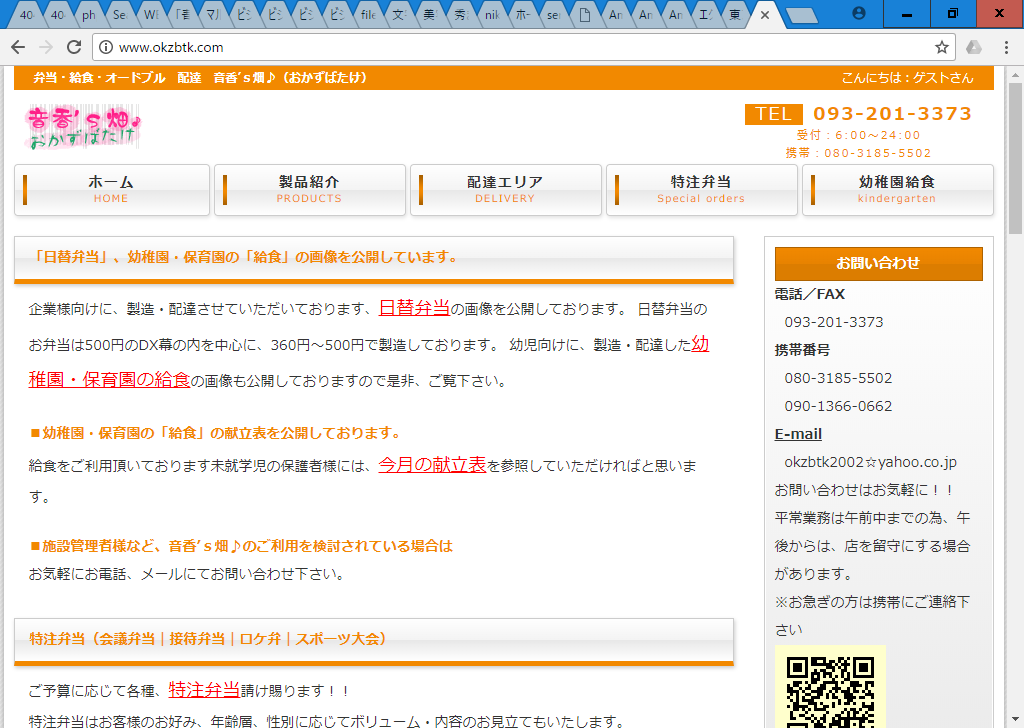Click okzbtk2002☆yahoo.co.jp email text
1024x728 pixels.
point(870,462)
